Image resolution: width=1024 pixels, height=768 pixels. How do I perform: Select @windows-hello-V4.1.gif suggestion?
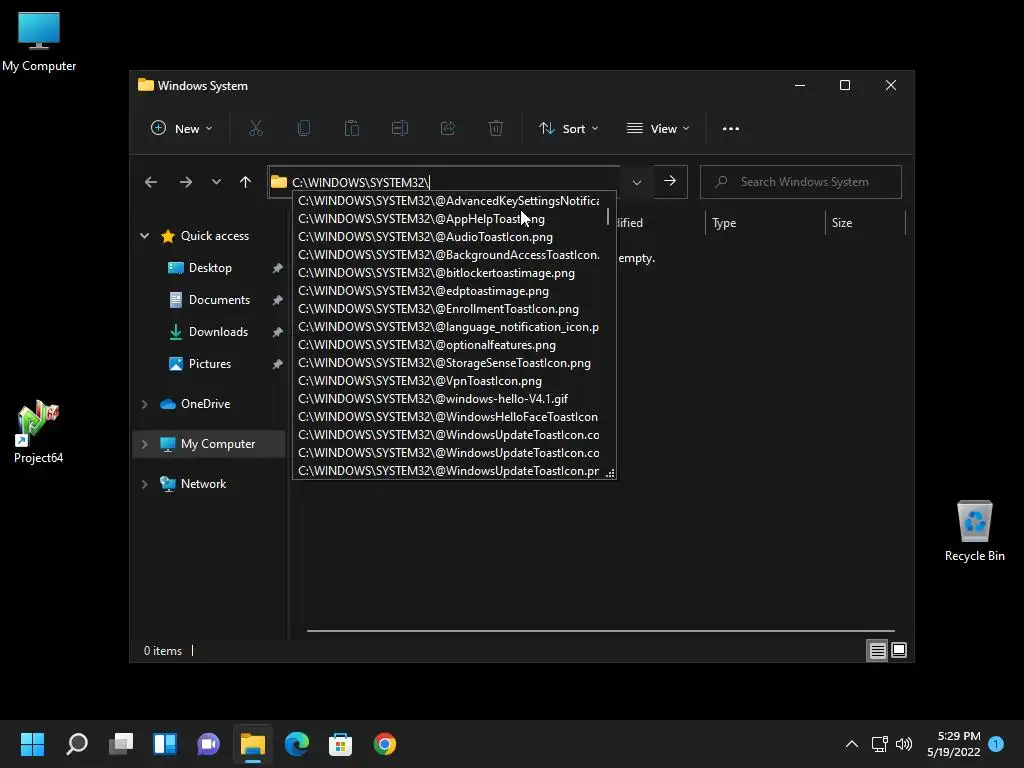[x=449, y=399]
